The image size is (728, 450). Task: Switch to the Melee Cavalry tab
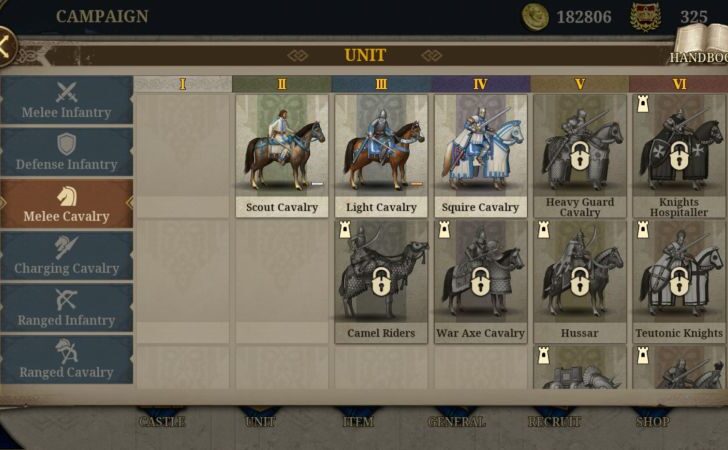[66, 204]
